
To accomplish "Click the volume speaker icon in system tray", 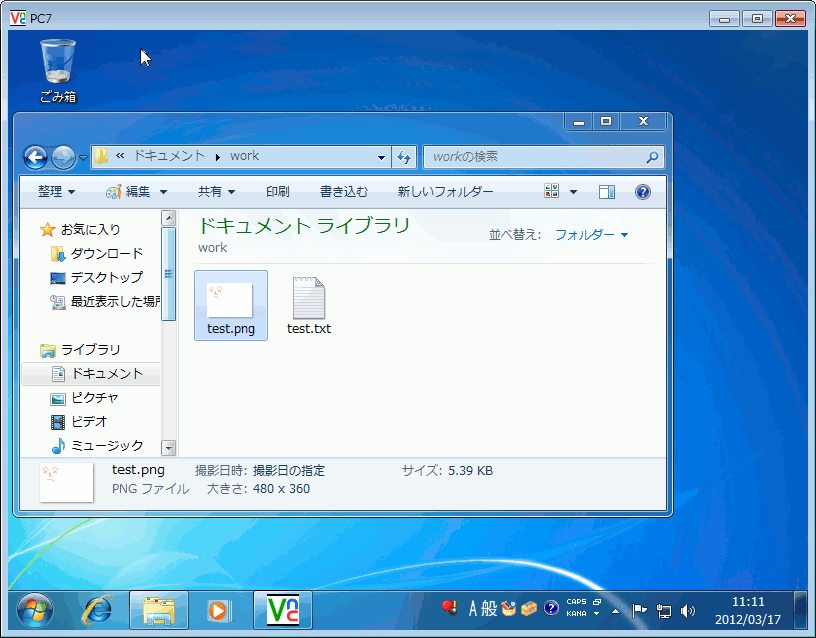I will point(688,610).
